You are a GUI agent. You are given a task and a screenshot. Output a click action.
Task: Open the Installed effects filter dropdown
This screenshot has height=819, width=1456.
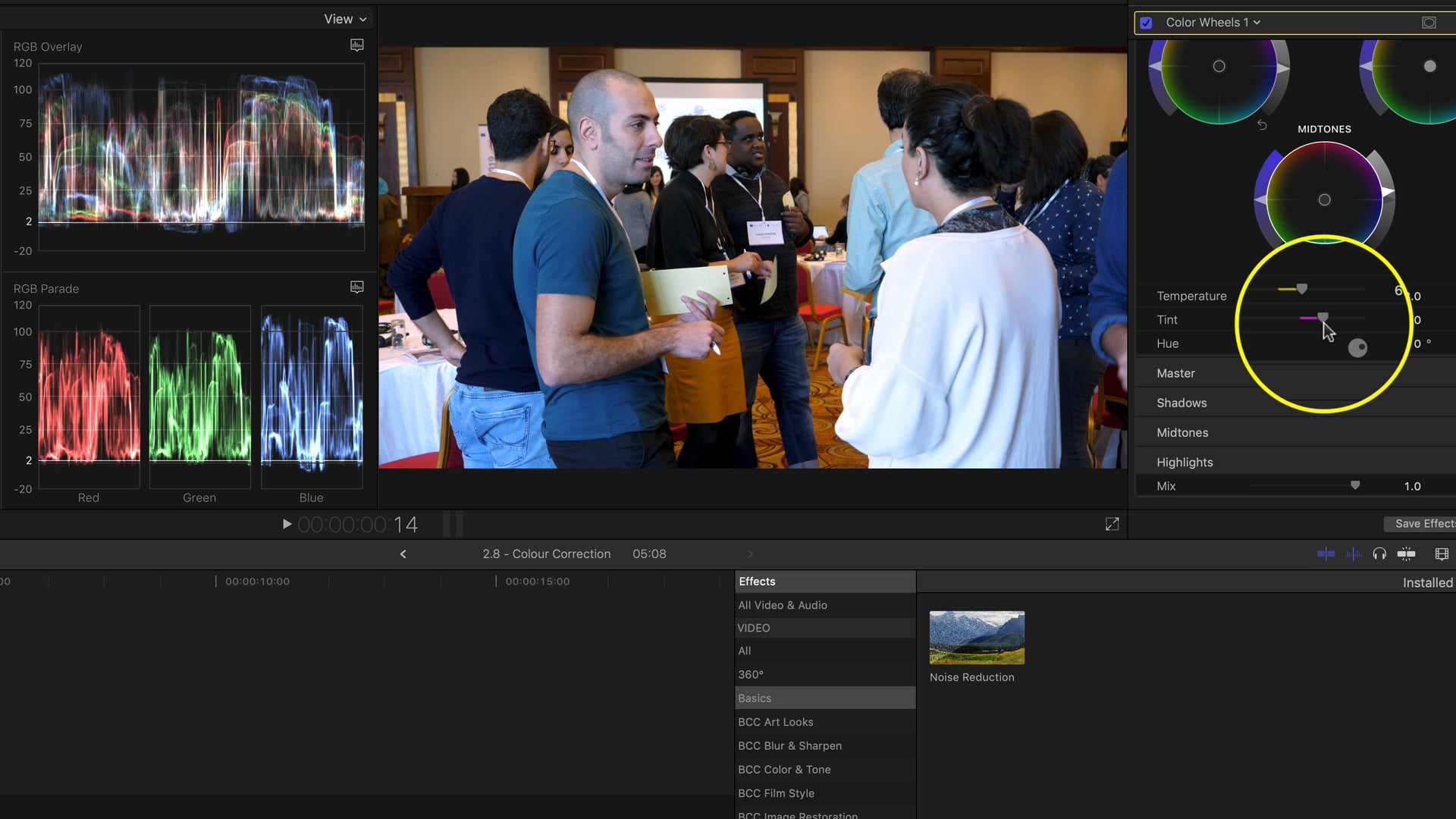[1428, 582]
